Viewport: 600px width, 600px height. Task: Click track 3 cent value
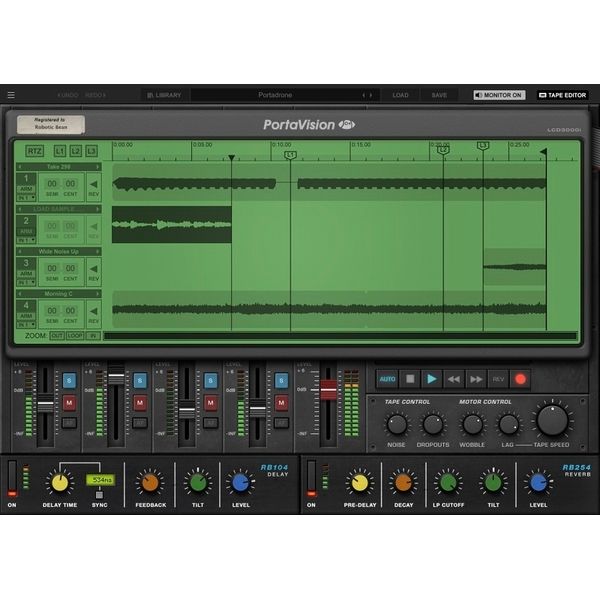[70, 268]
